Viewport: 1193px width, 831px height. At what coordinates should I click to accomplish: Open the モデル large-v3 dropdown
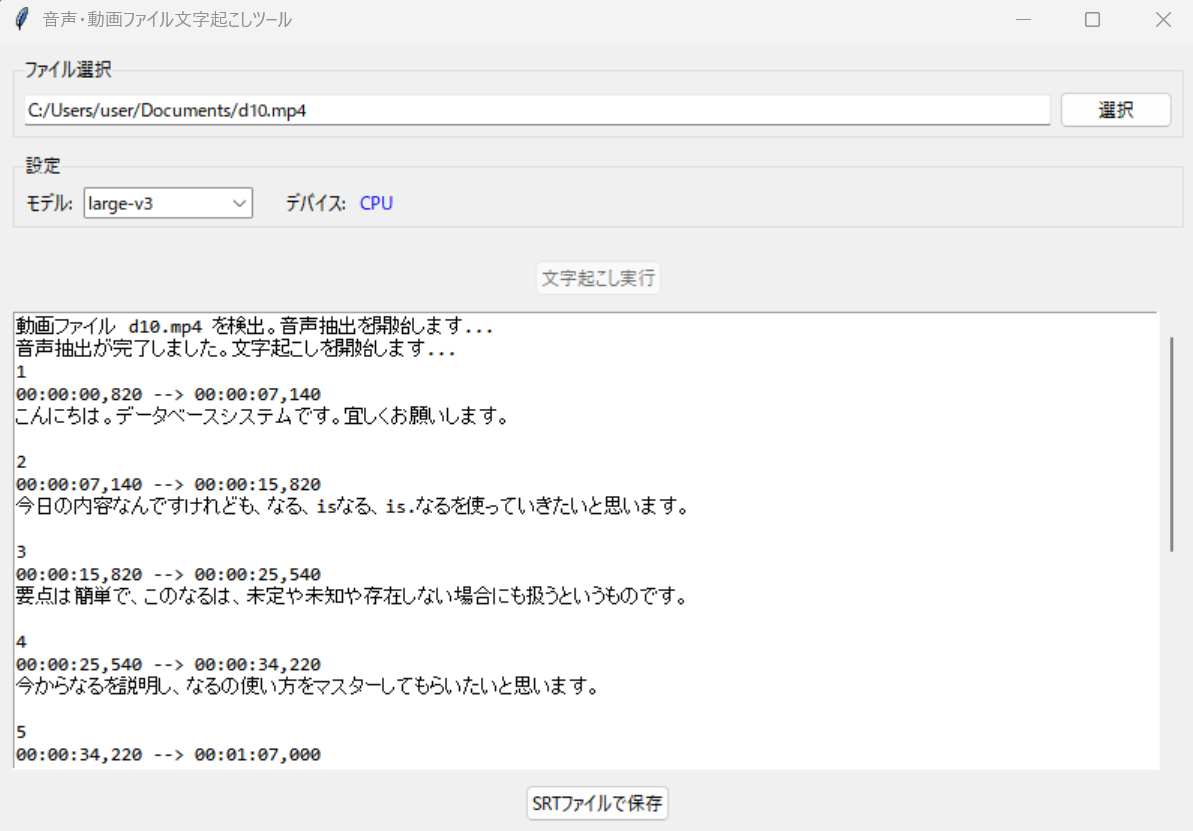coord(168,203)
